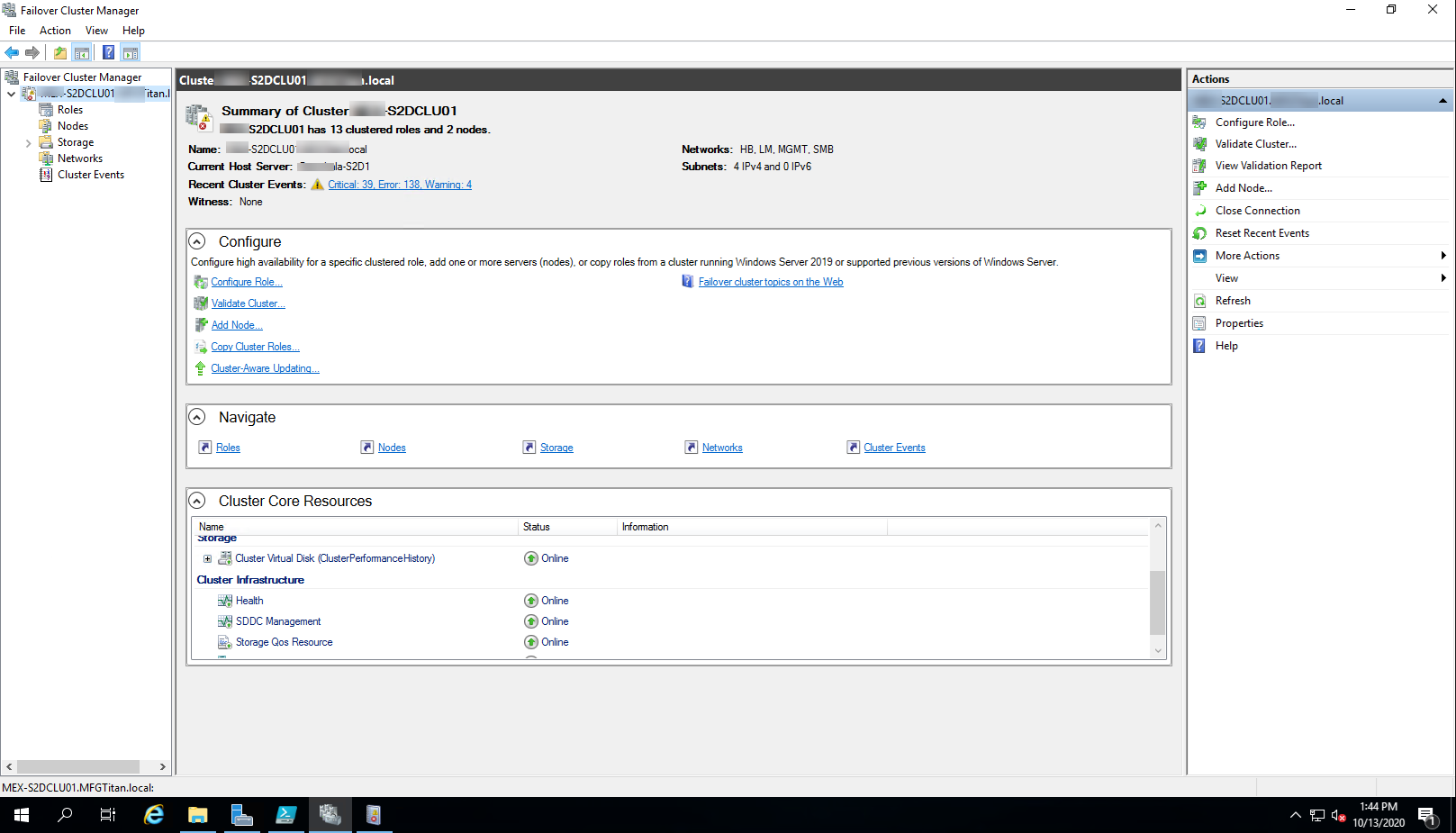Screen dimensions: 1456x833
Task: Click the Back arrow toolbar icon
Action: (12, 52)
